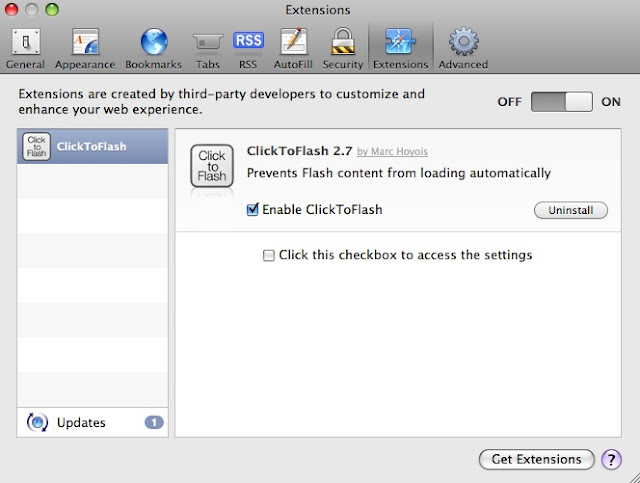Viewport: 640px width, 483px height.
Task: Click 'Prevents Flash content from loading automatically' text
Action: coord(399,173)
